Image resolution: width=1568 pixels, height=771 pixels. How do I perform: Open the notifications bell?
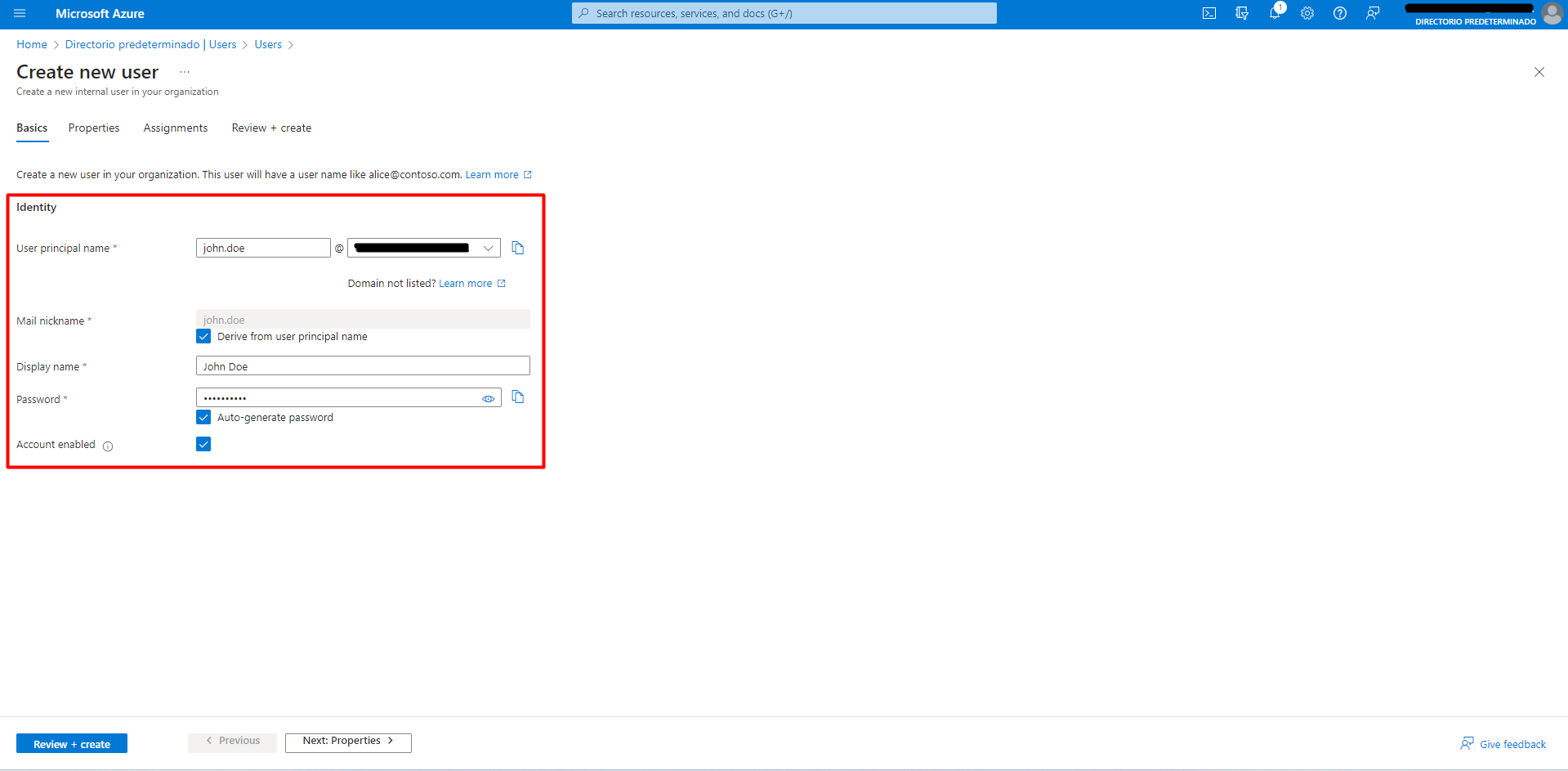pyautogui.click(x=1275, y=13)
